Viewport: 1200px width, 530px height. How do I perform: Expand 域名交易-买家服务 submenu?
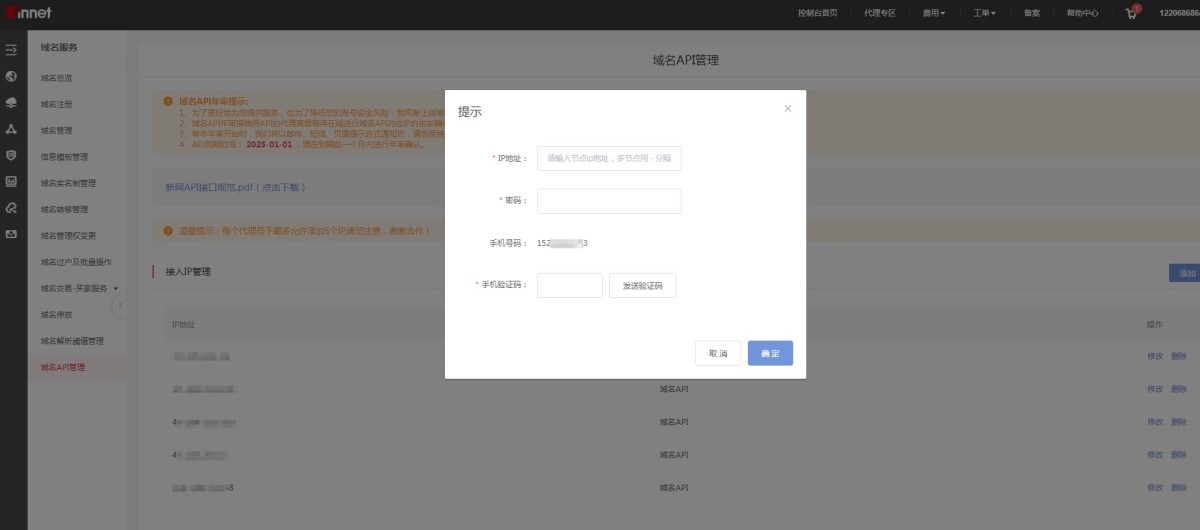click(80, 288)
